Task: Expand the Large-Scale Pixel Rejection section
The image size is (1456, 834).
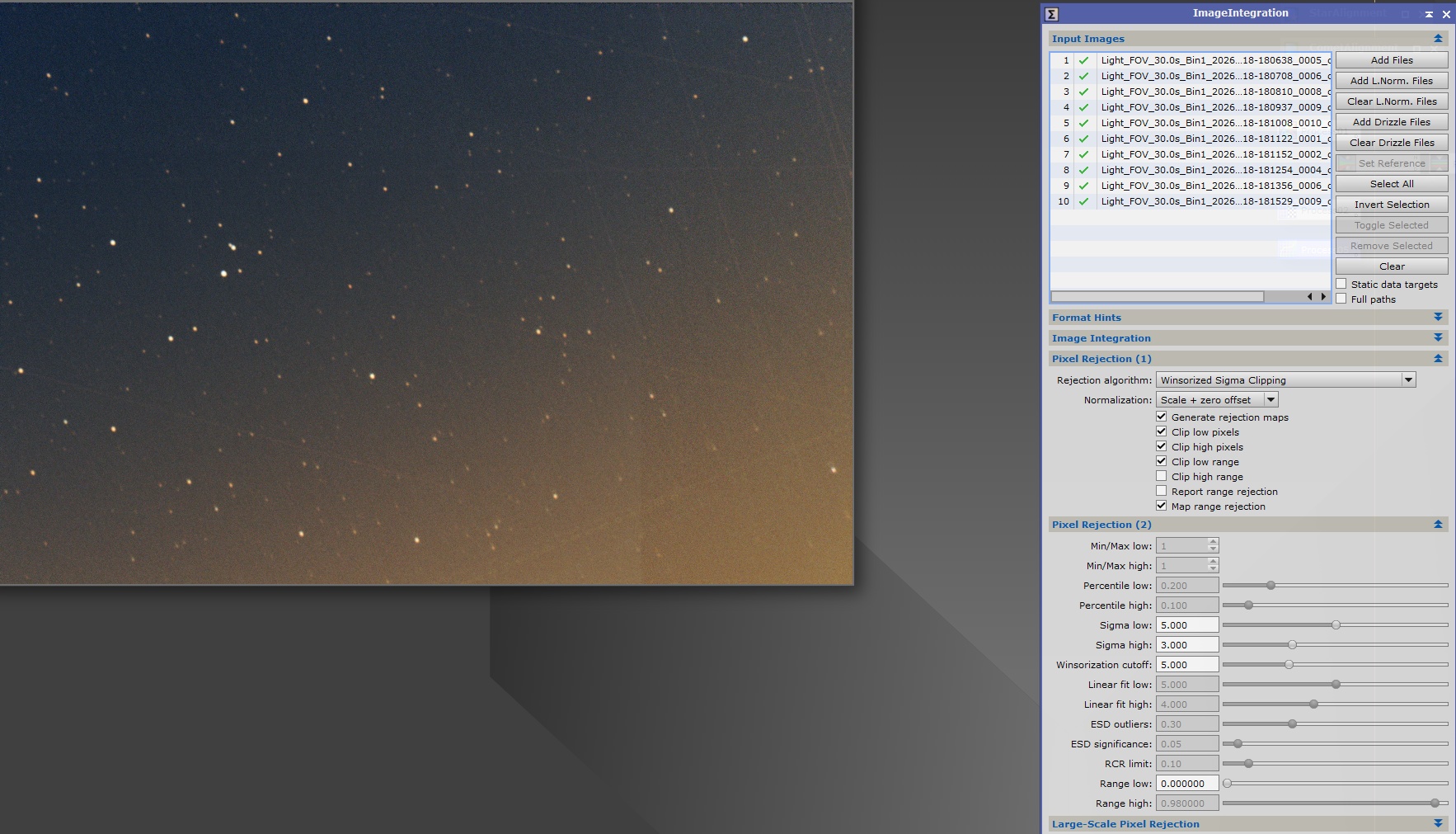Action: click(x=1438, y=823)
